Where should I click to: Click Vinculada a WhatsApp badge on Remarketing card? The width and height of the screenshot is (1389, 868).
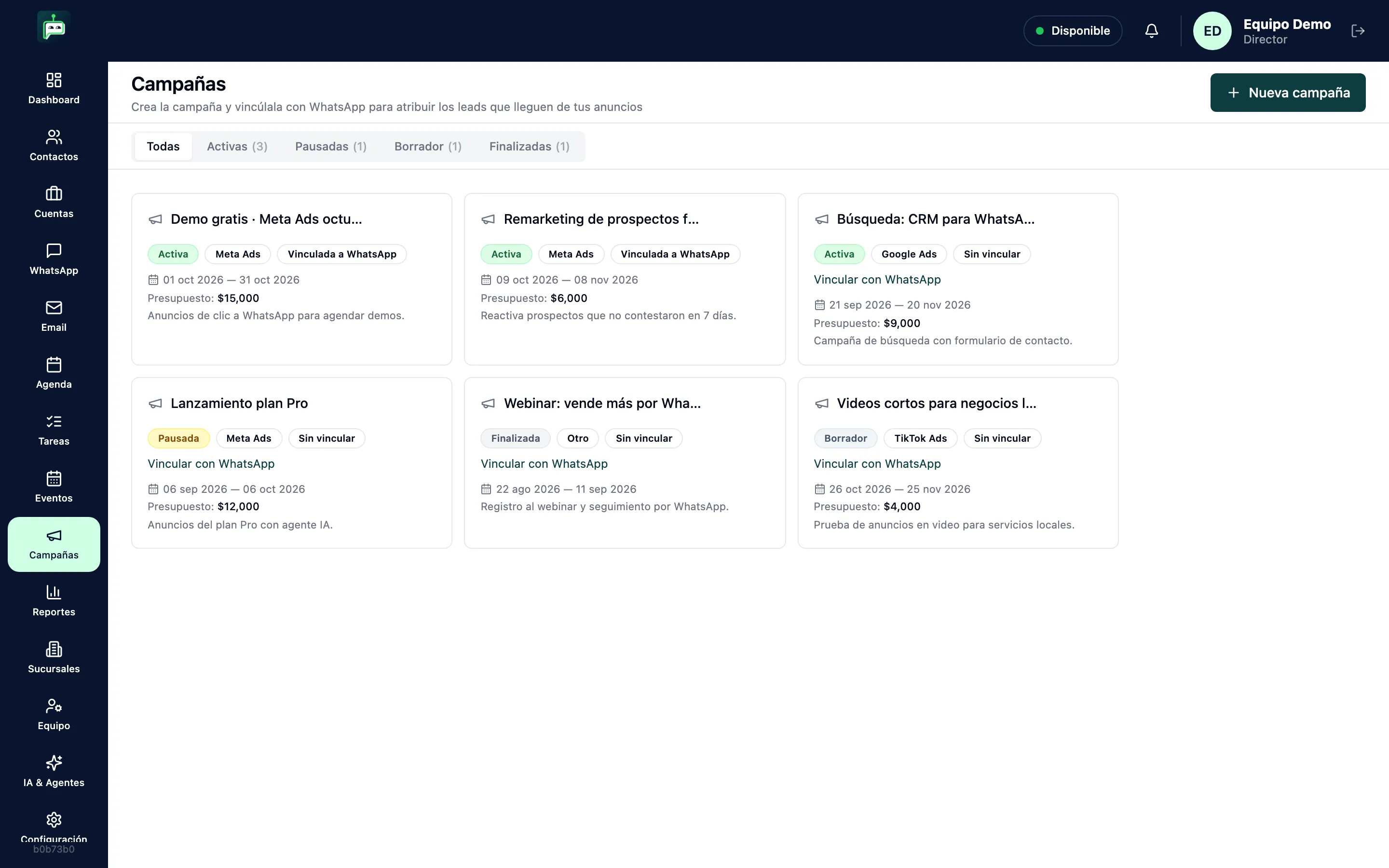click(x=675, y=254)
